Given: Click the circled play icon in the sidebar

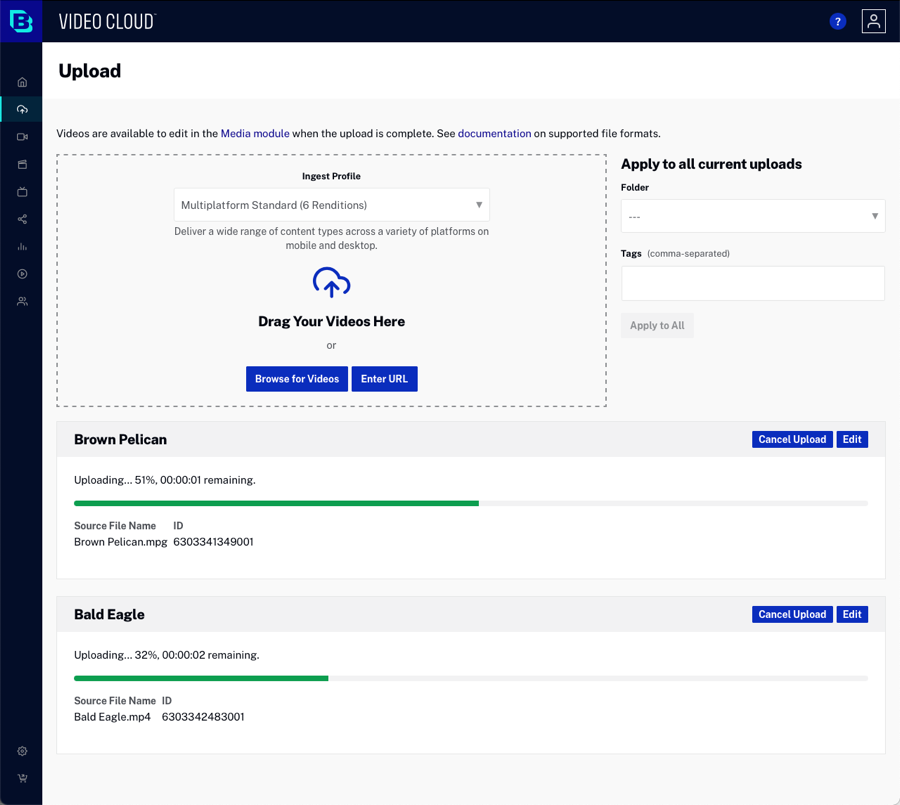Looking at the screenshot, I should (x=22, y=274).
